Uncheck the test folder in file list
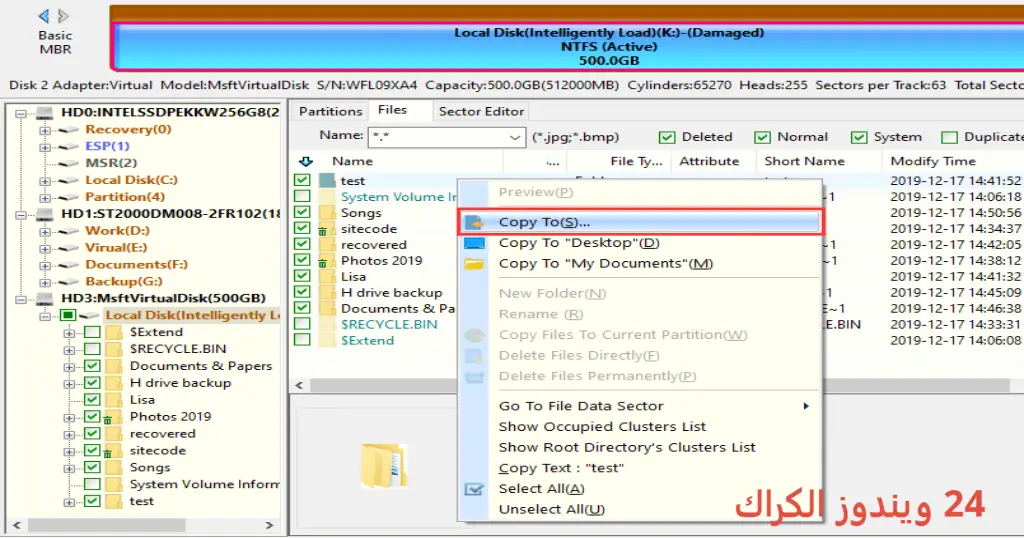1024x538 pixels. point(302,180)
